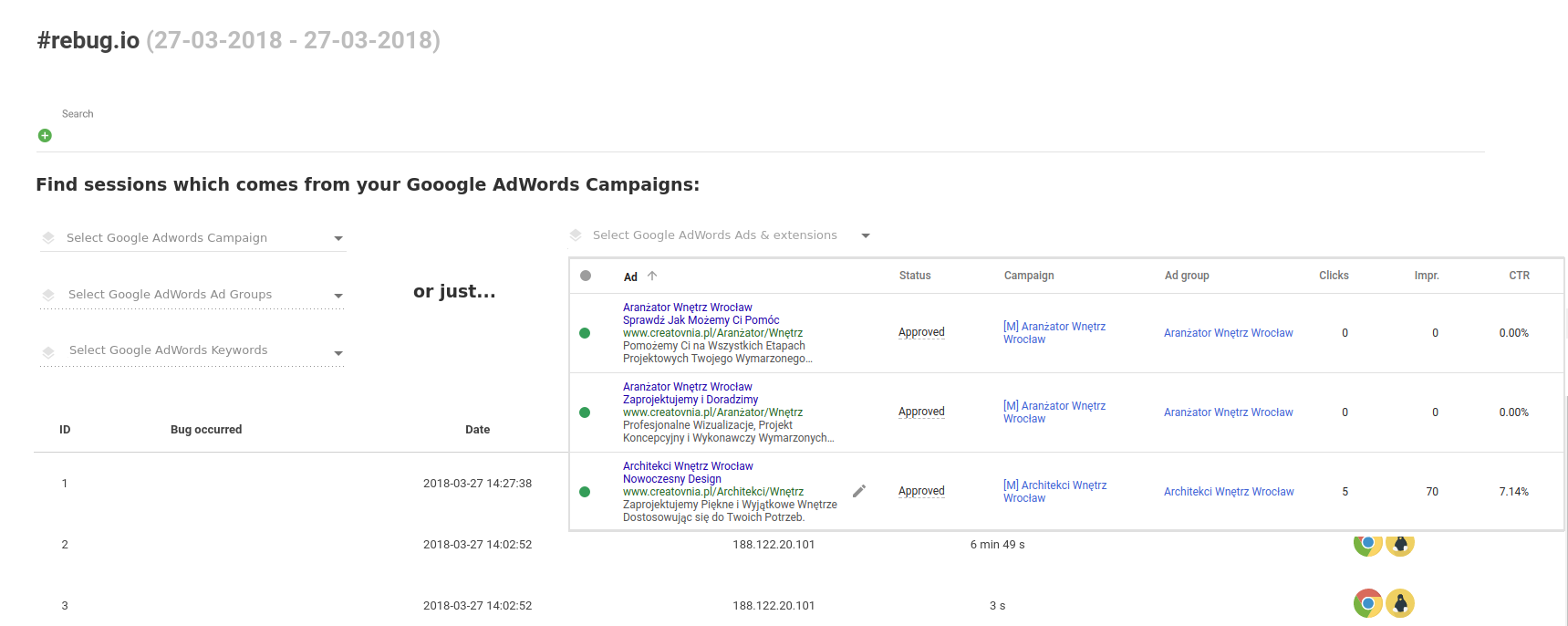This screenshot has height=626, width=1568.
Task: Click session date '2018-03-27 14:27:38'
Action: pyautogui.click(x=477, y=484)
